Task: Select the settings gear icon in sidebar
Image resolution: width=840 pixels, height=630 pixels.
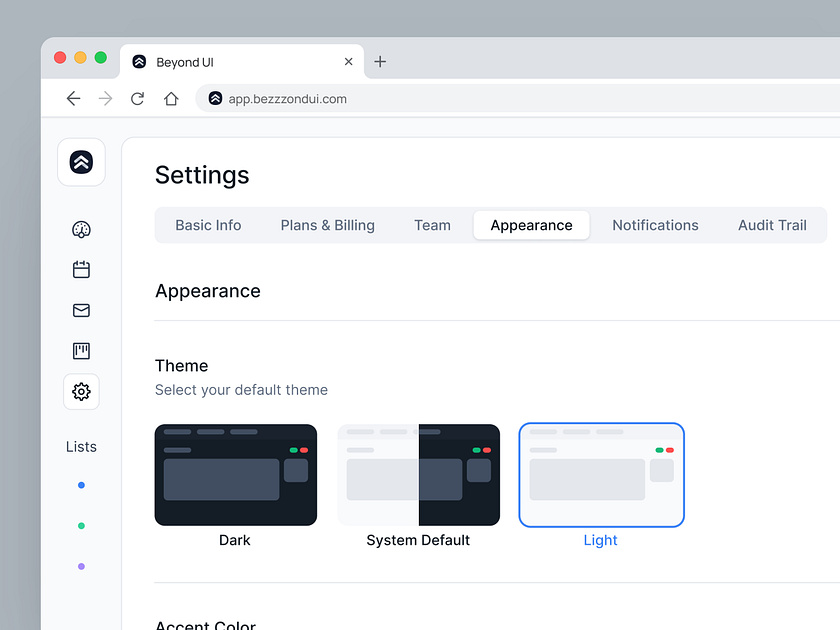Action: coord(81,392)
